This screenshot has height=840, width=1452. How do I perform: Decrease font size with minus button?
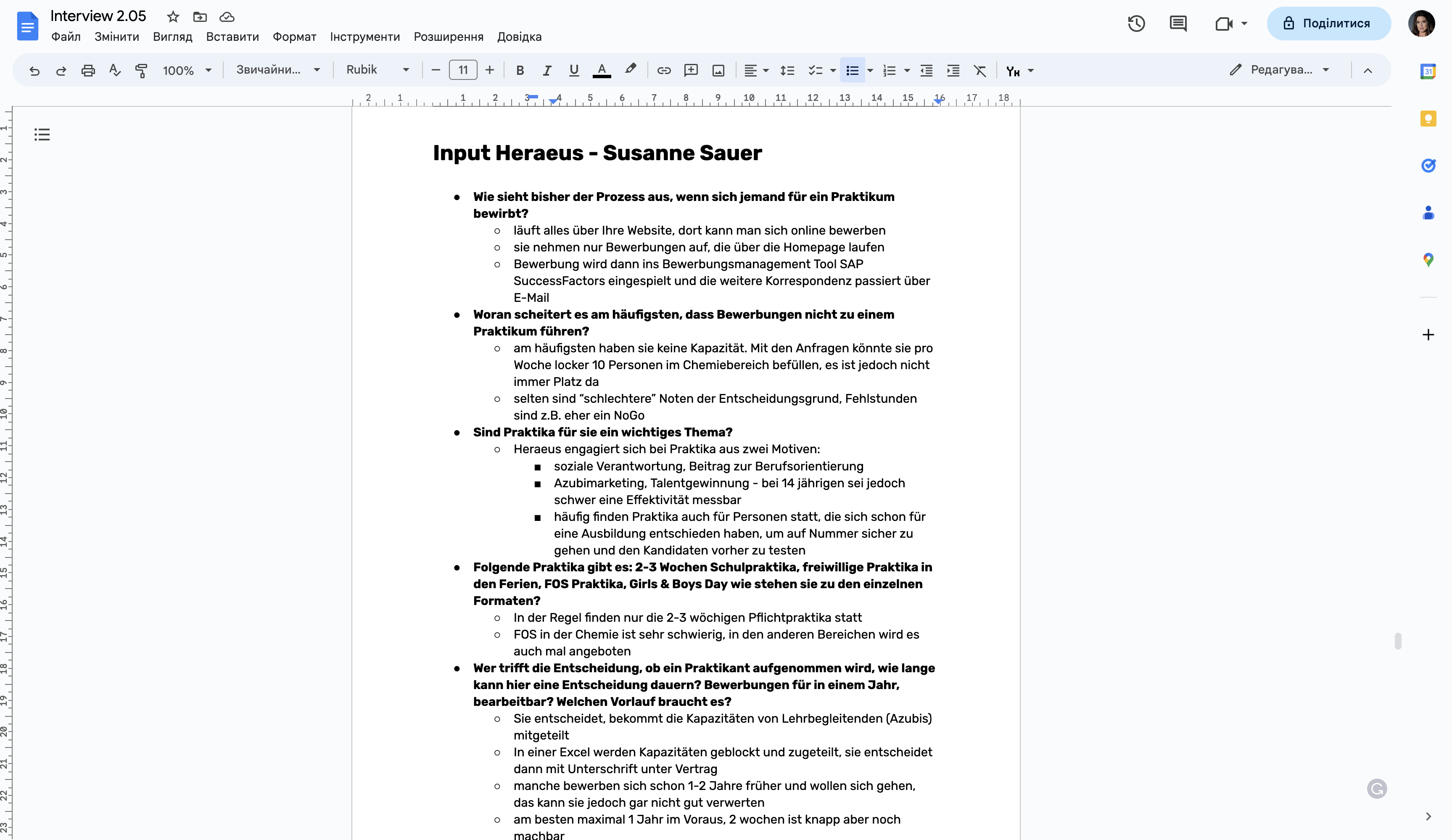436,70
